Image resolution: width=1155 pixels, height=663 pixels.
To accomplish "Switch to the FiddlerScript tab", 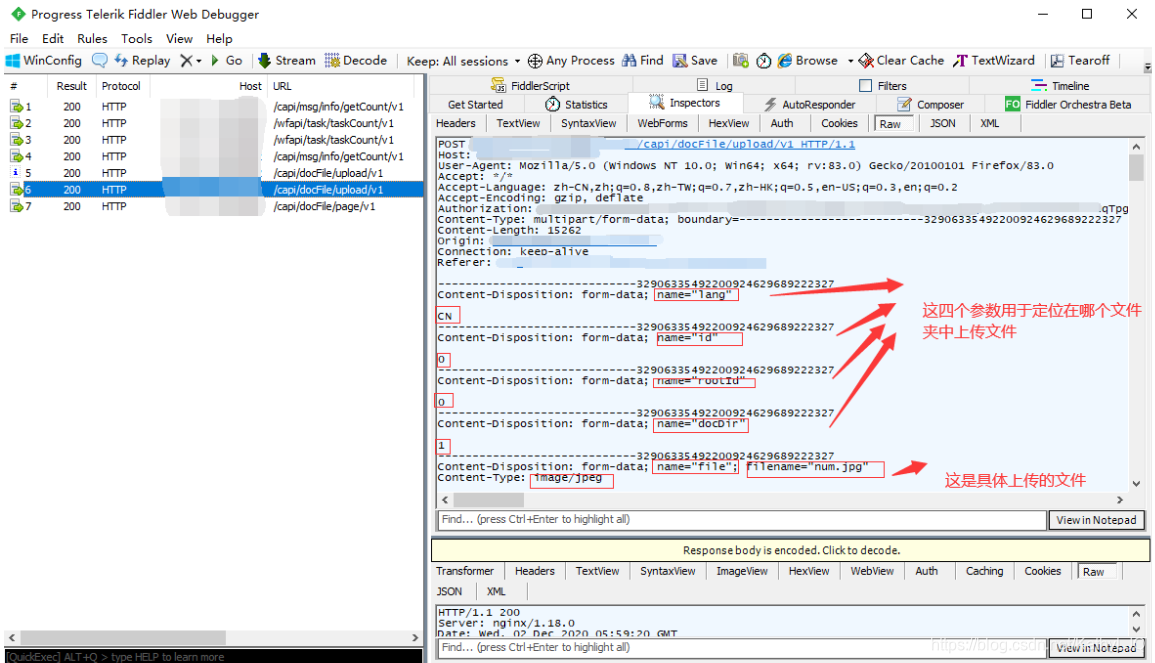I will click(530, 85).
